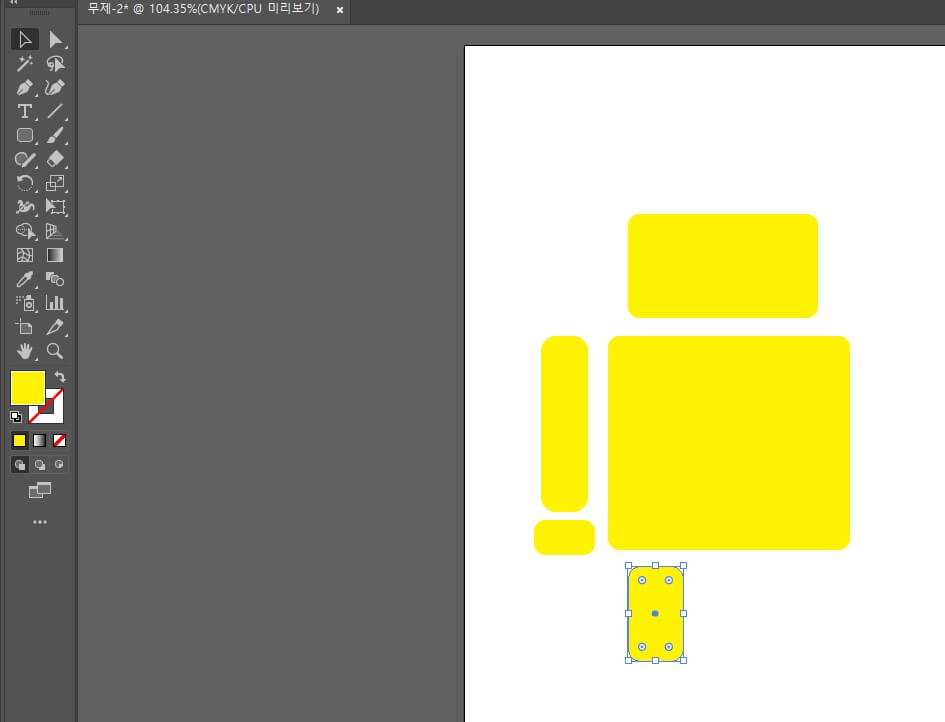This screenshot has height=722, width=945.
Task: Select the Blend tool
Action: [55, 279]
